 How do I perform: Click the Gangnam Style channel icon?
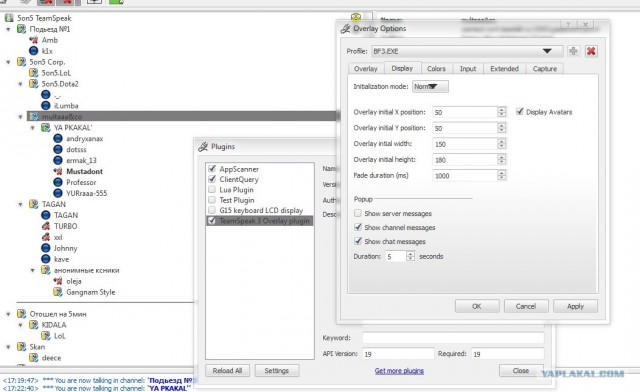58,292
